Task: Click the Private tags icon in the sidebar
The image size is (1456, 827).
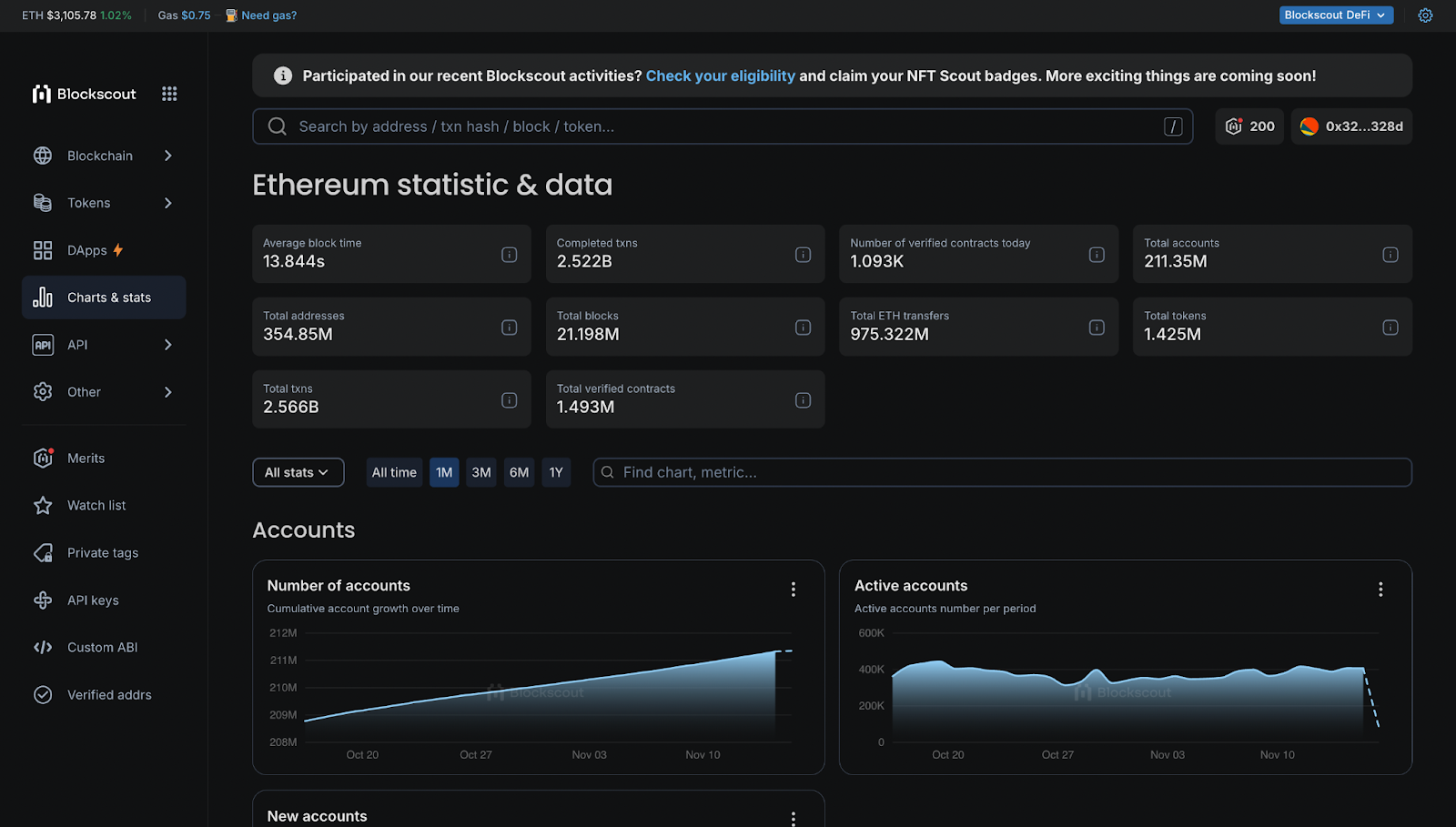Action: [43, 553]
